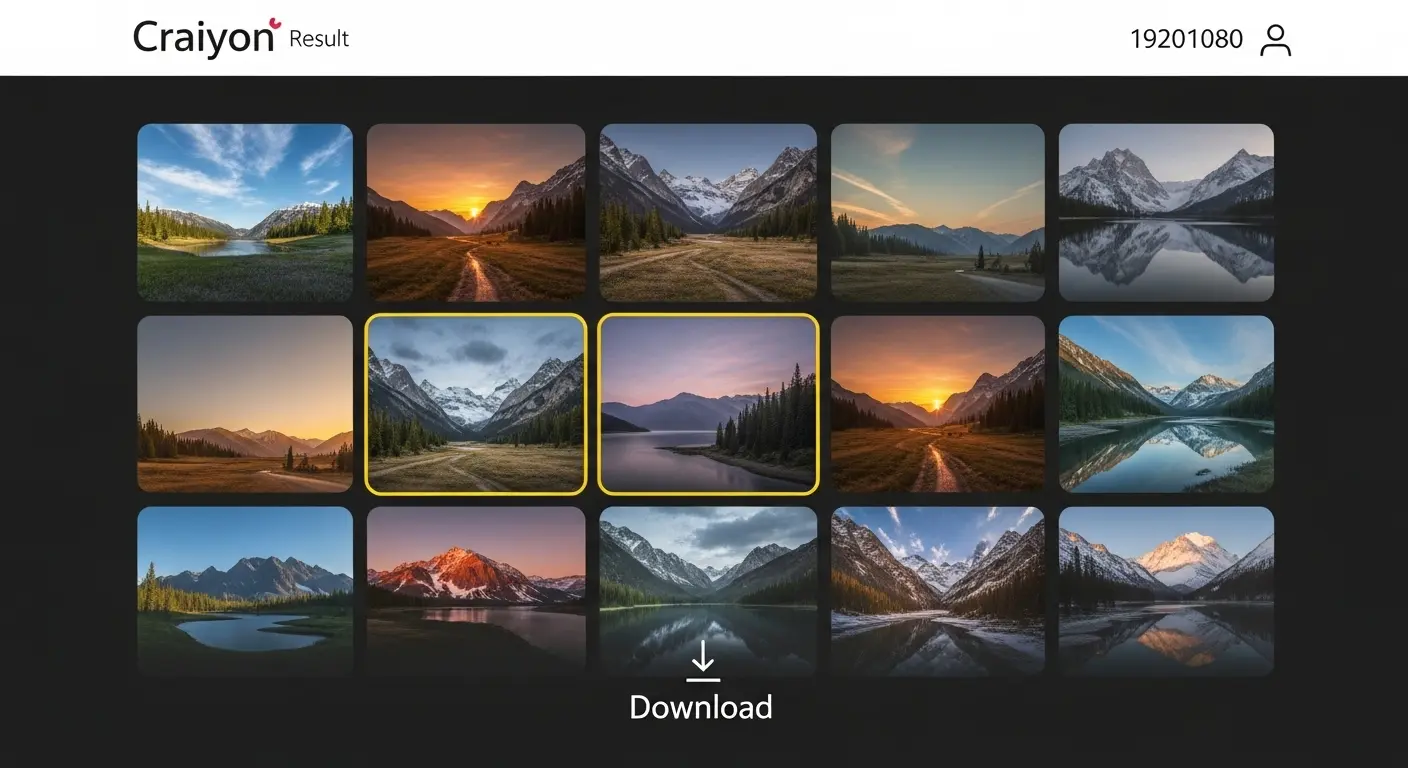Click the download arrow icon
Viewport: 1408px width, 768px height.
click(703, 661)
